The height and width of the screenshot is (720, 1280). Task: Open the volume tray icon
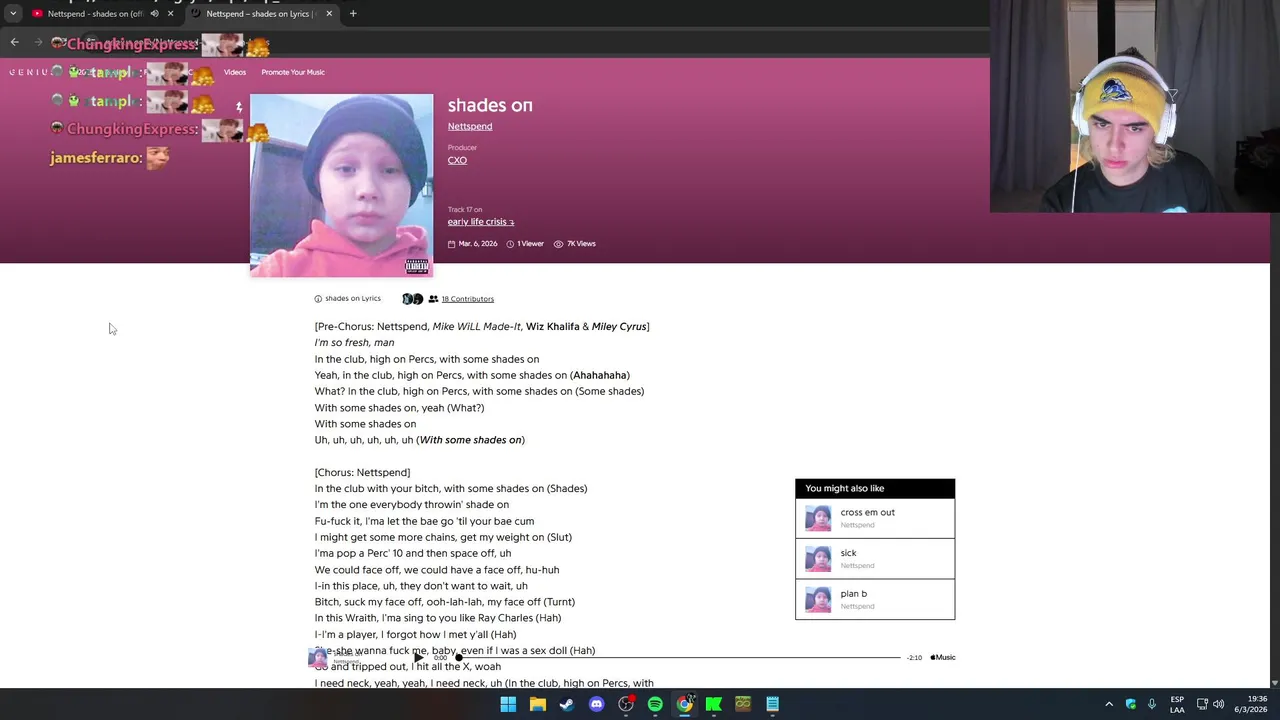point(1219,704)
